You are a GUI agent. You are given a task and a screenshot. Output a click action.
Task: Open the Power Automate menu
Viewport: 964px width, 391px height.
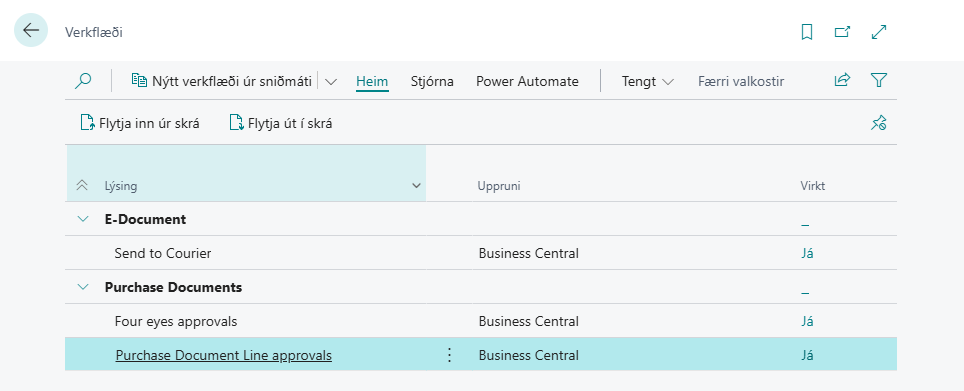pos(527,81)
